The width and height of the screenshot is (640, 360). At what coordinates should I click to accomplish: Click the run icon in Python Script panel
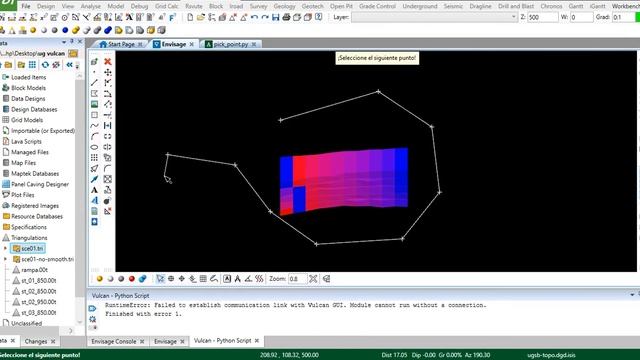click(x=93, y=308)
